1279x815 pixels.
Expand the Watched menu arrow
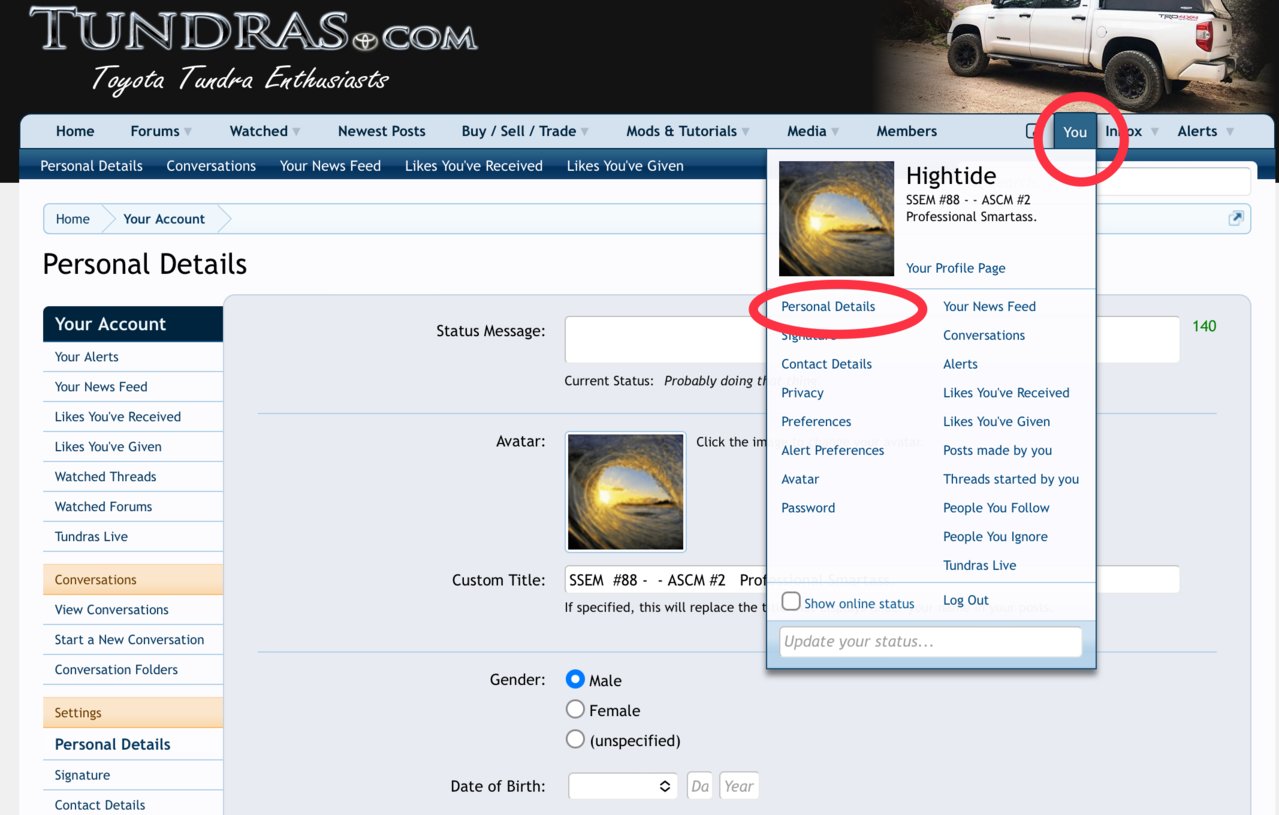coord(296,132)
